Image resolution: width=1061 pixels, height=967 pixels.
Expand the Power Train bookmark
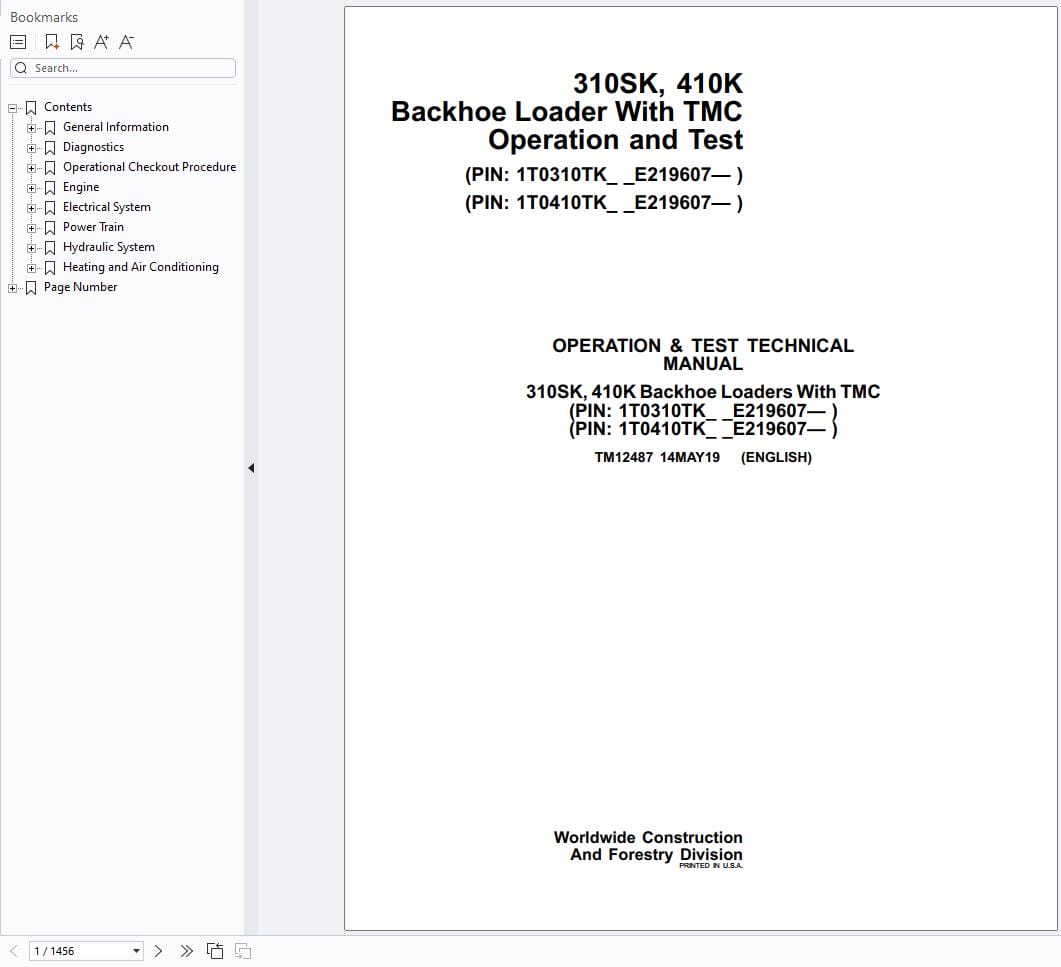[31, 228]
